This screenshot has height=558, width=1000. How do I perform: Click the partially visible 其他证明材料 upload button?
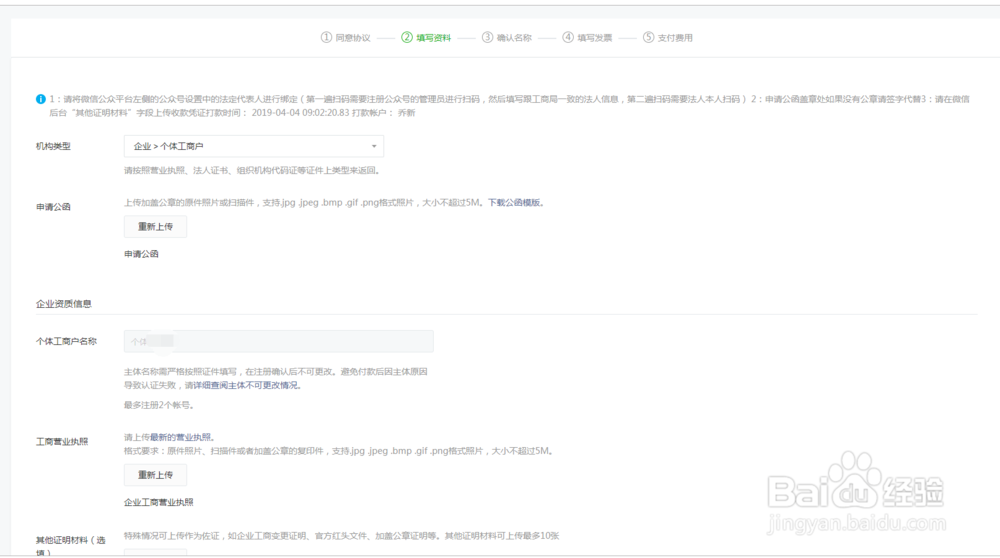(155, 552)
